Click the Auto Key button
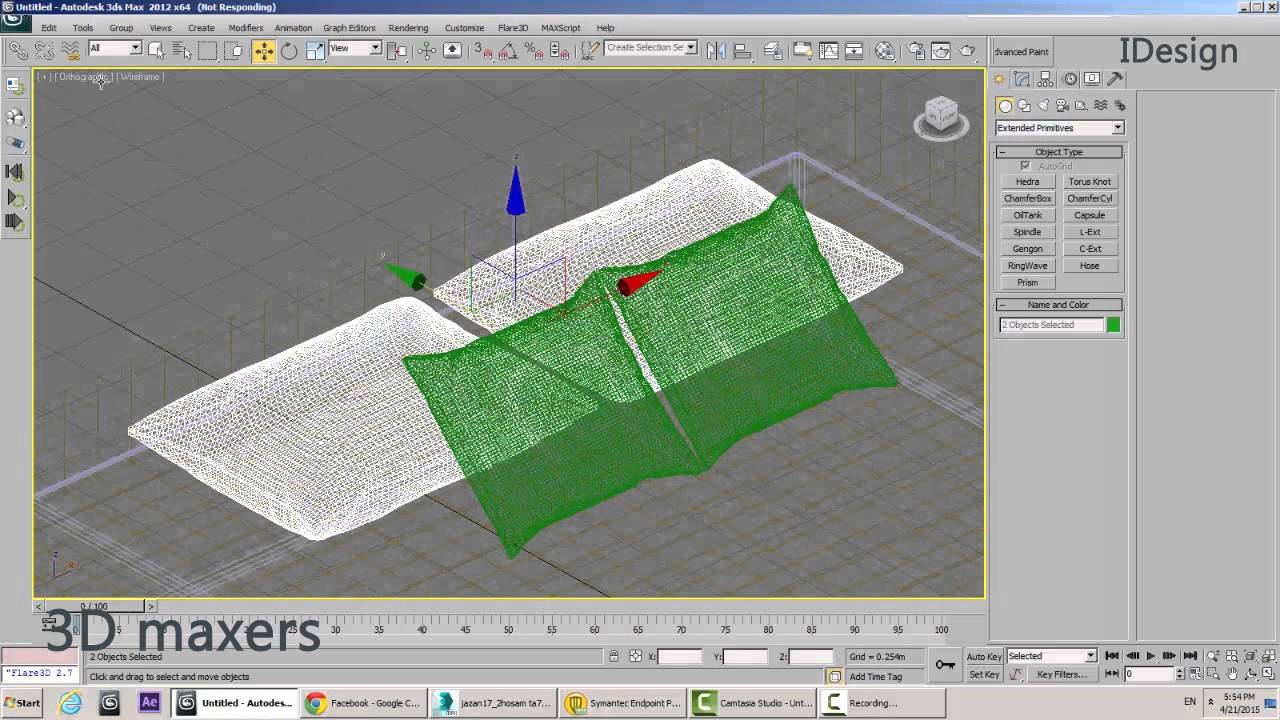This screenshot has width=1280, height=720. click(984, 657)
